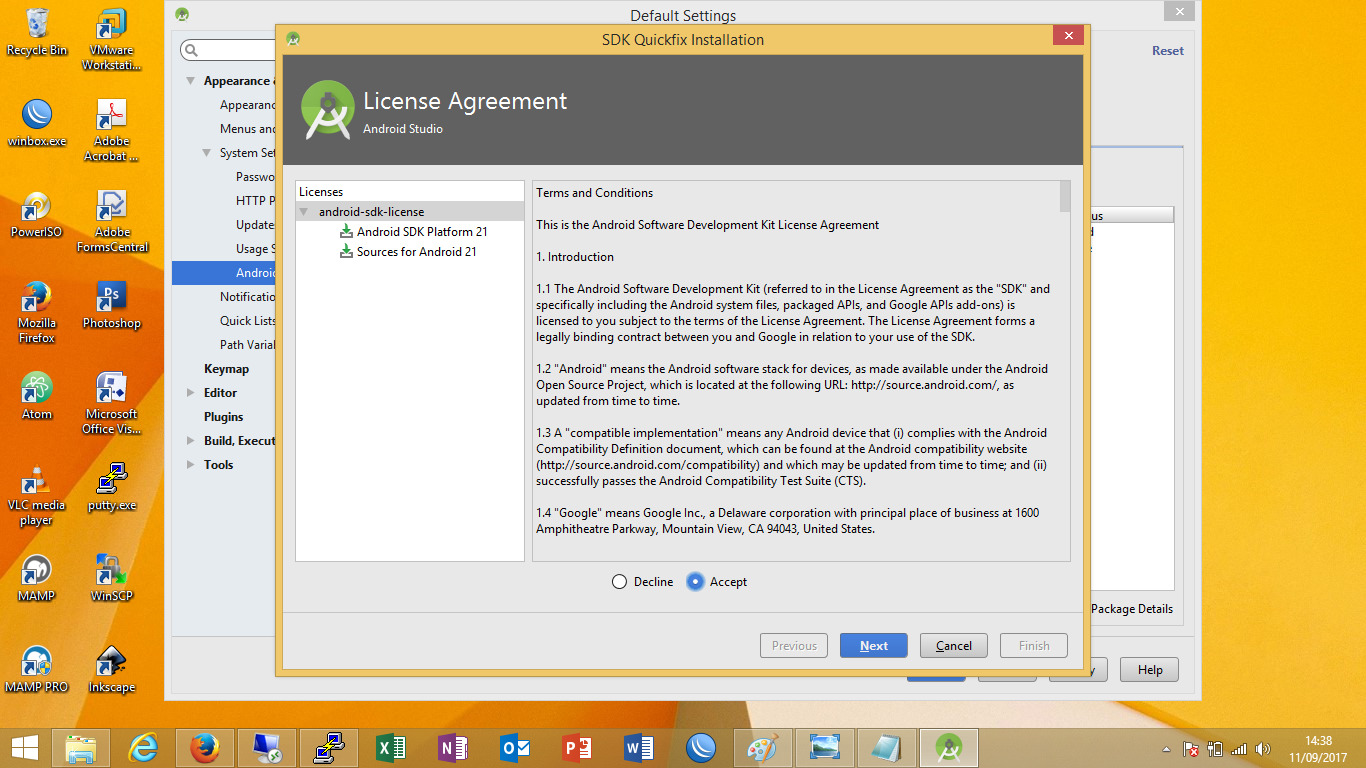This screenshot has width=1366, height=768.
Task: Open WinSCP desktop shortcut
Action: click(x=112, y=578)
